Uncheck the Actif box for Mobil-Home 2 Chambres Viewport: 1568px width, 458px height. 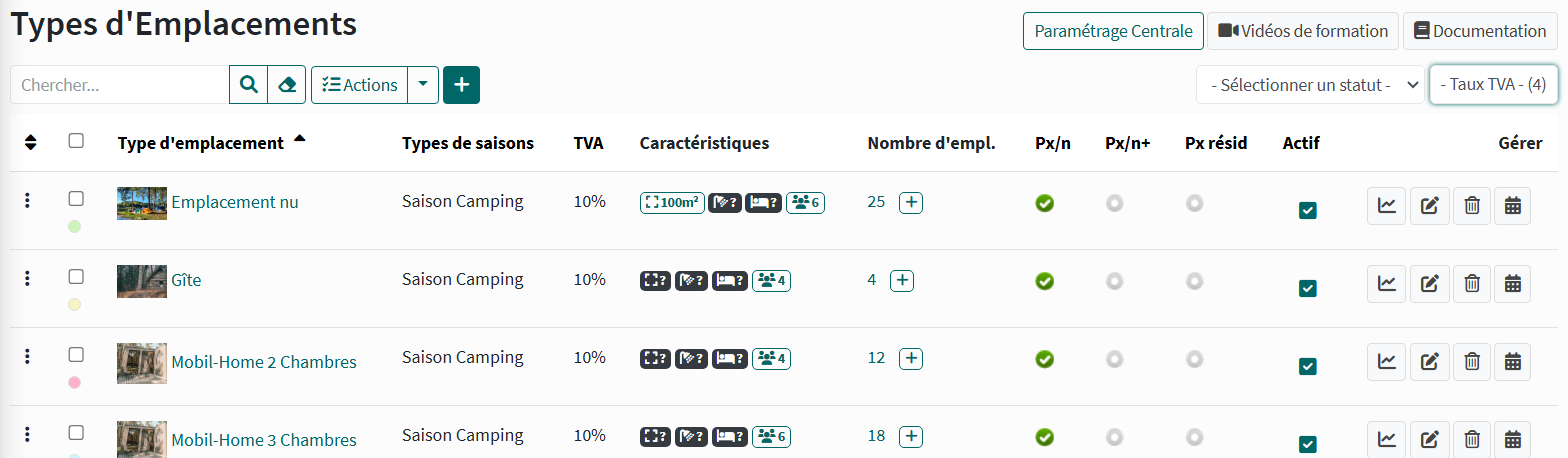pyautogui.click(x=1307, y=366)
